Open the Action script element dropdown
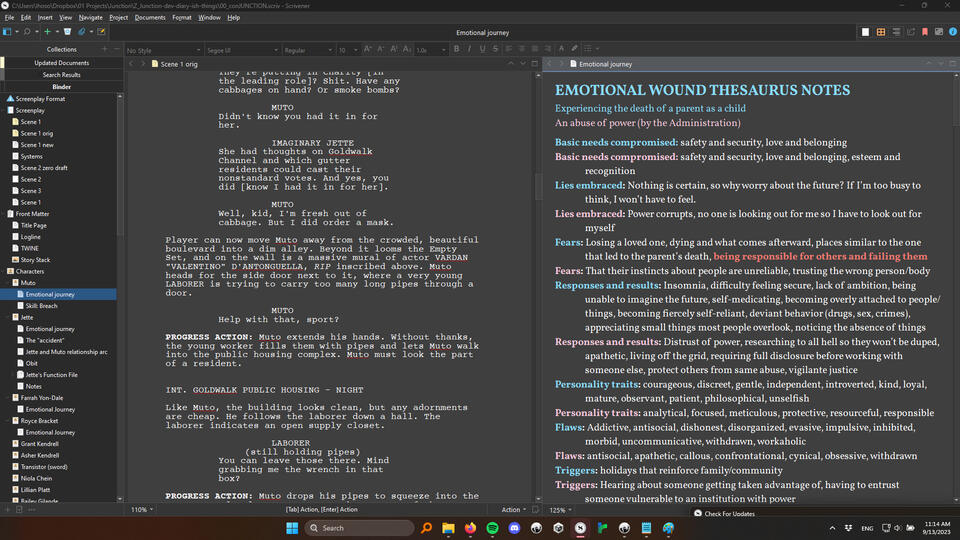The image size is (960, 540). (514, 509)
